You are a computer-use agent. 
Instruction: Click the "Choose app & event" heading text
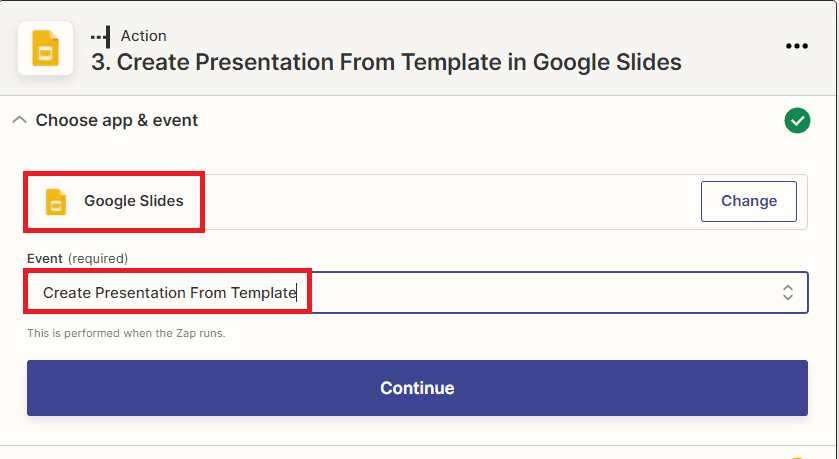[117, 120]
